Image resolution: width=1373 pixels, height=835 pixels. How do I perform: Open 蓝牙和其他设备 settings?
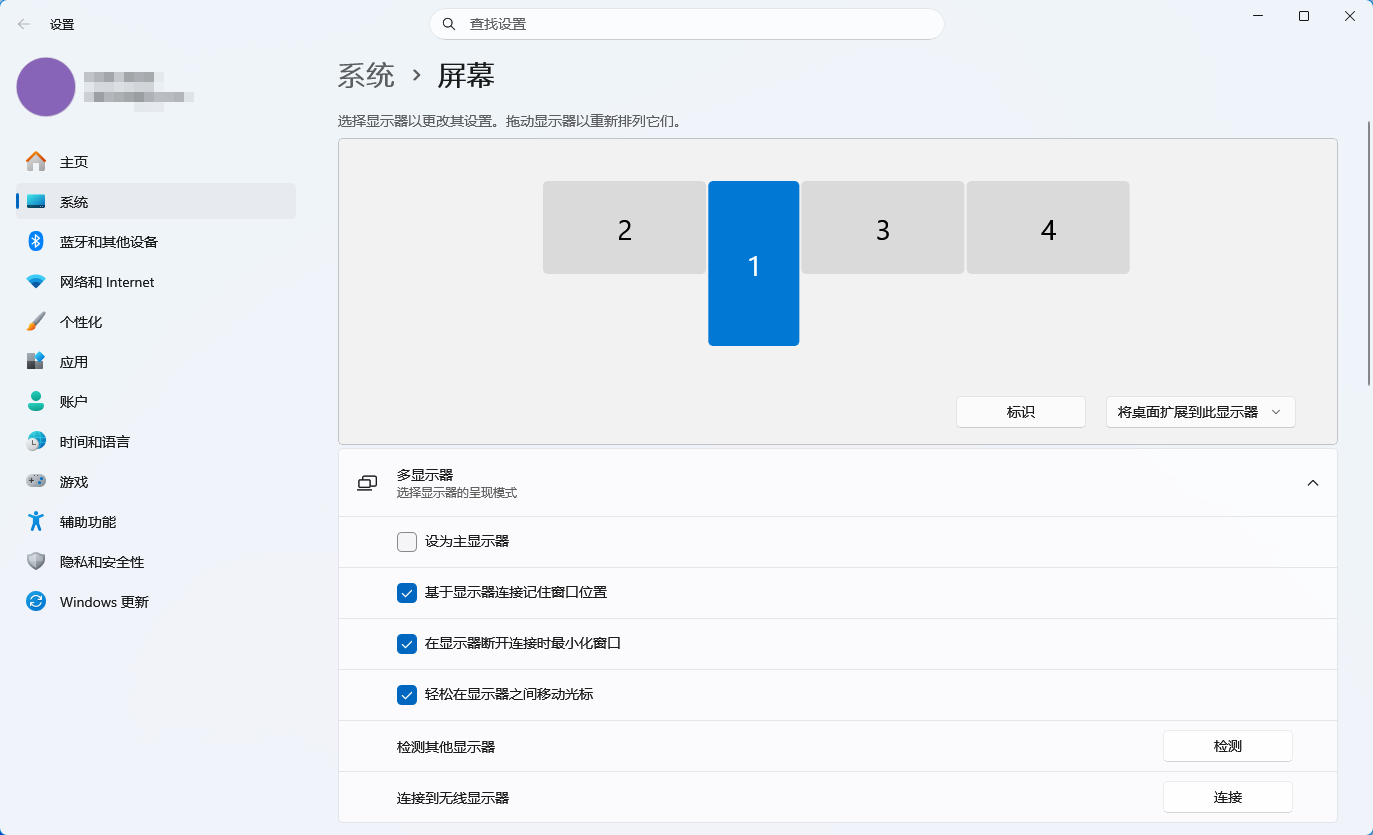point(156,241)
